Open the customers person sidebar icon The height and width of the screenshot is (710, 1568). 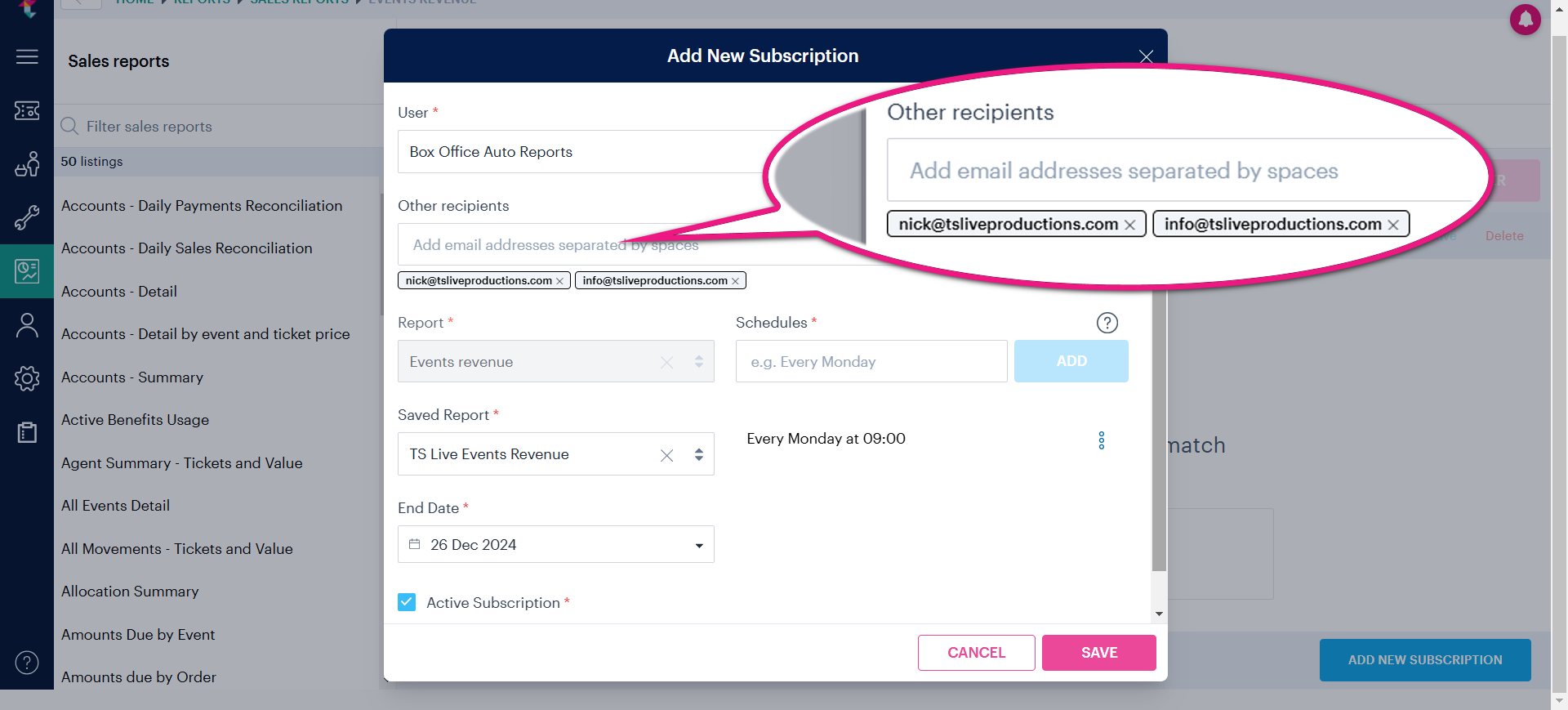point(27,325)
